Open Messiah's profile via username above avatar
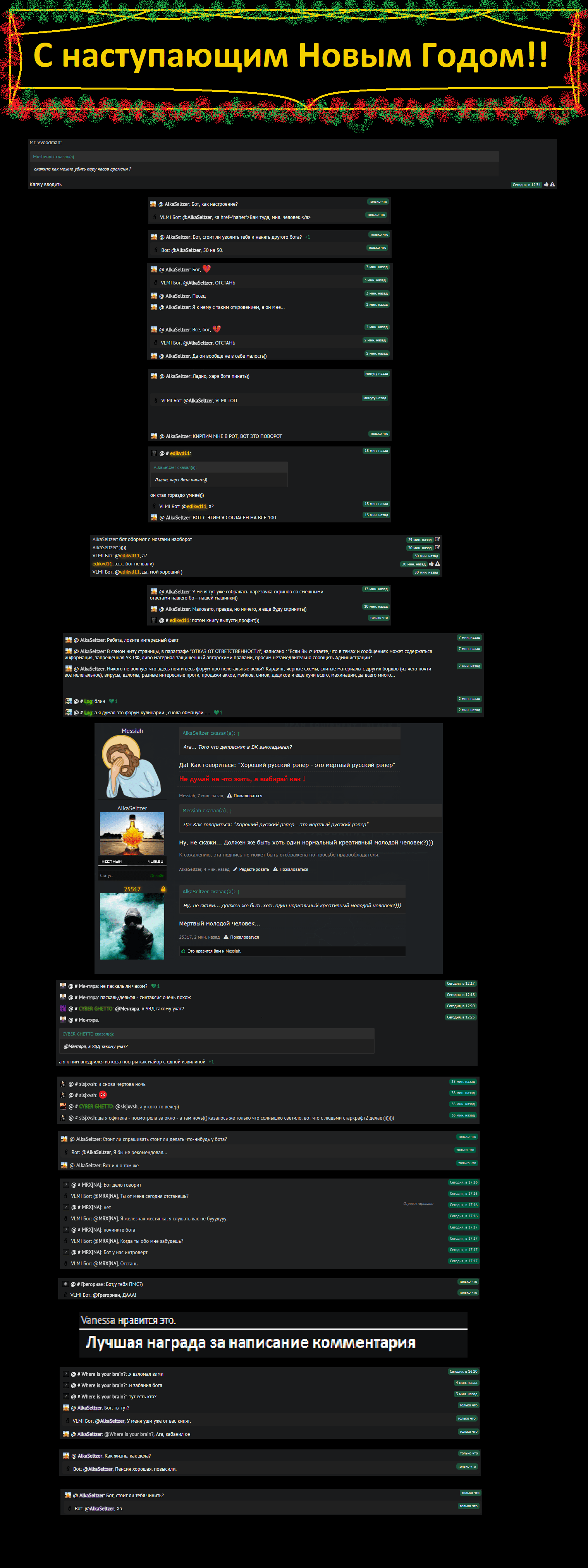Viewport: 588px width, 1568px height. 132,731
